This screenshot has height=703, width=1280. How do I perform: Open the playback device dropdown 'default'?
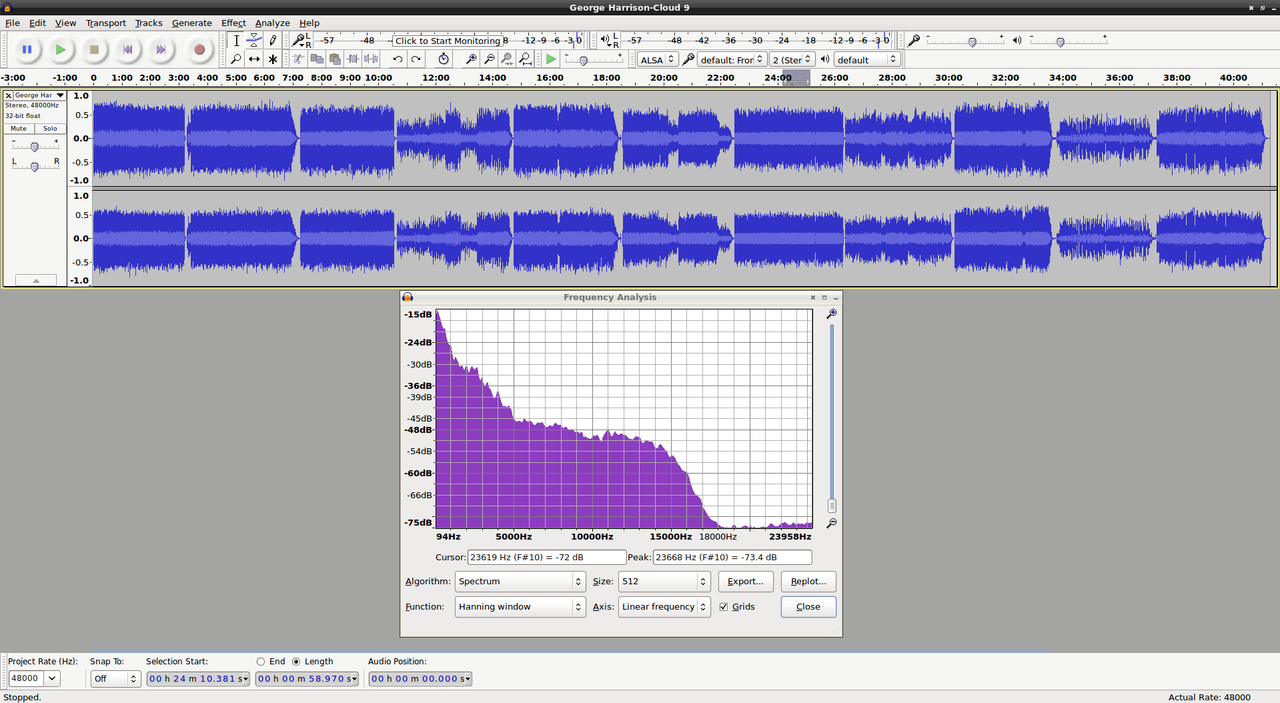(867, 59)
